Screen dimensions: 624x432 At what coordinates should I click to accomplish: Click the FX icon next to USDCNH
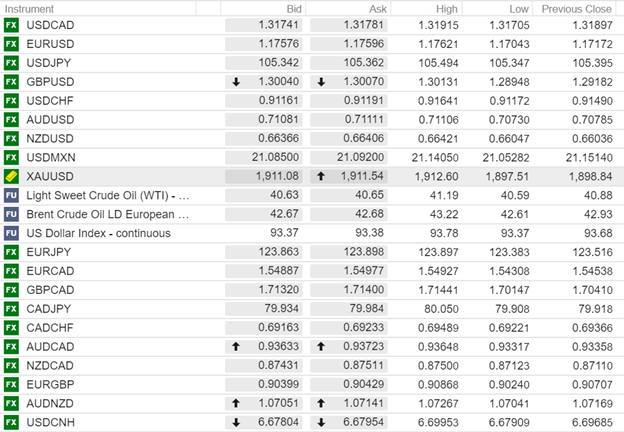12,423
